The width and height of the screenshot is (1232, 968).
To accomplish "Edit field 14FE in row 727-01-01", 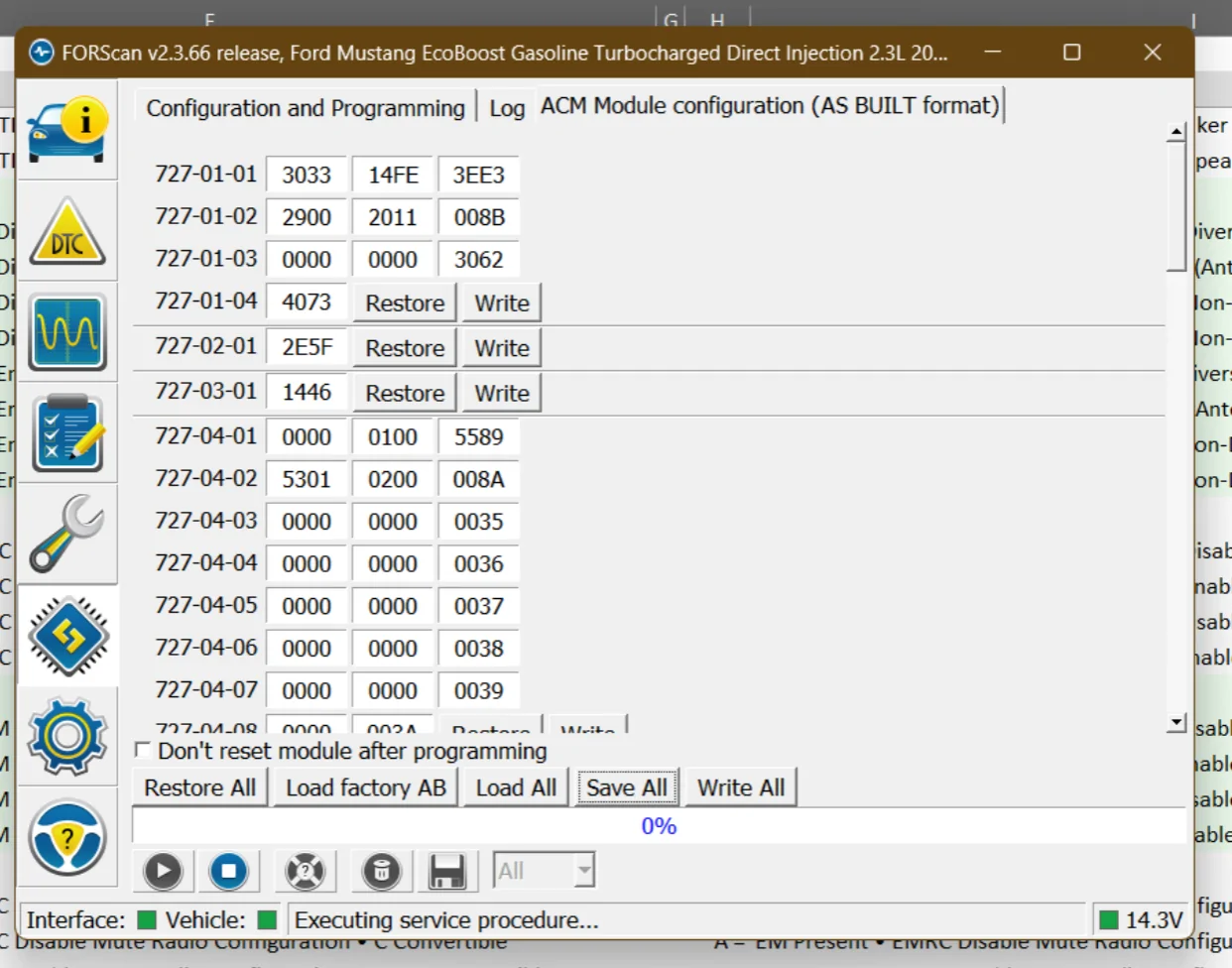I will pyautogui.click(x=393, y=175).
